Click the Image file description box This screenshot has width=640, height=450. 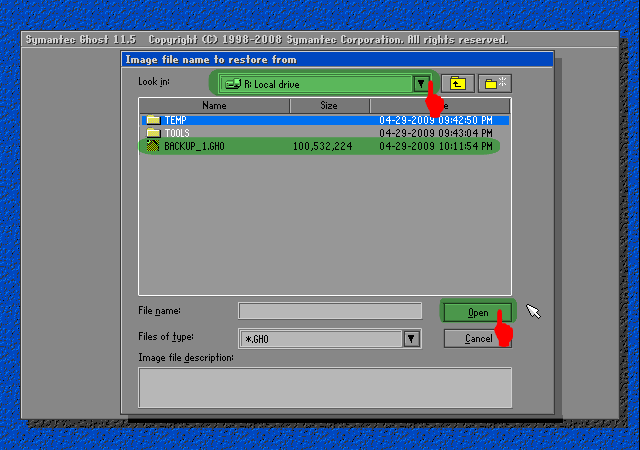tap(325, 388)
